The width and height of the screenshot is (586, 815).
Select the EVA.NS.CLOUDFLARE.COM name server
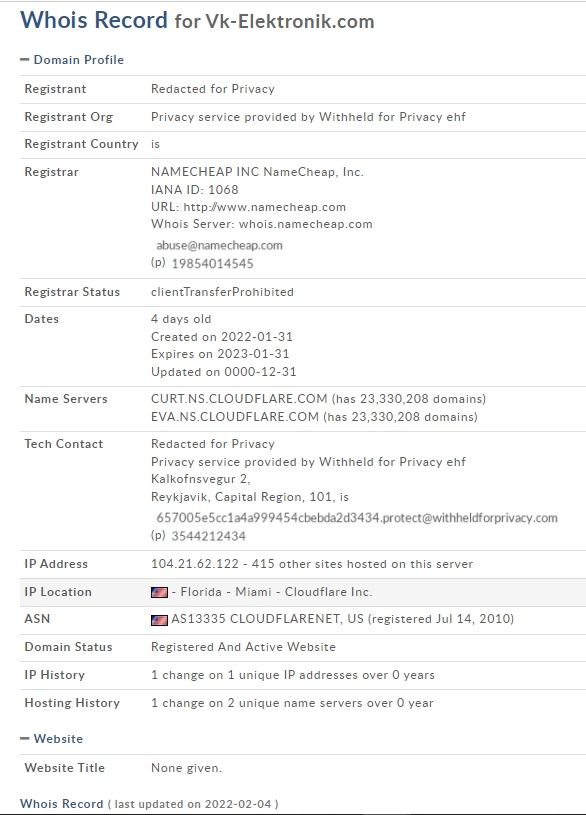tap(235, 417)
